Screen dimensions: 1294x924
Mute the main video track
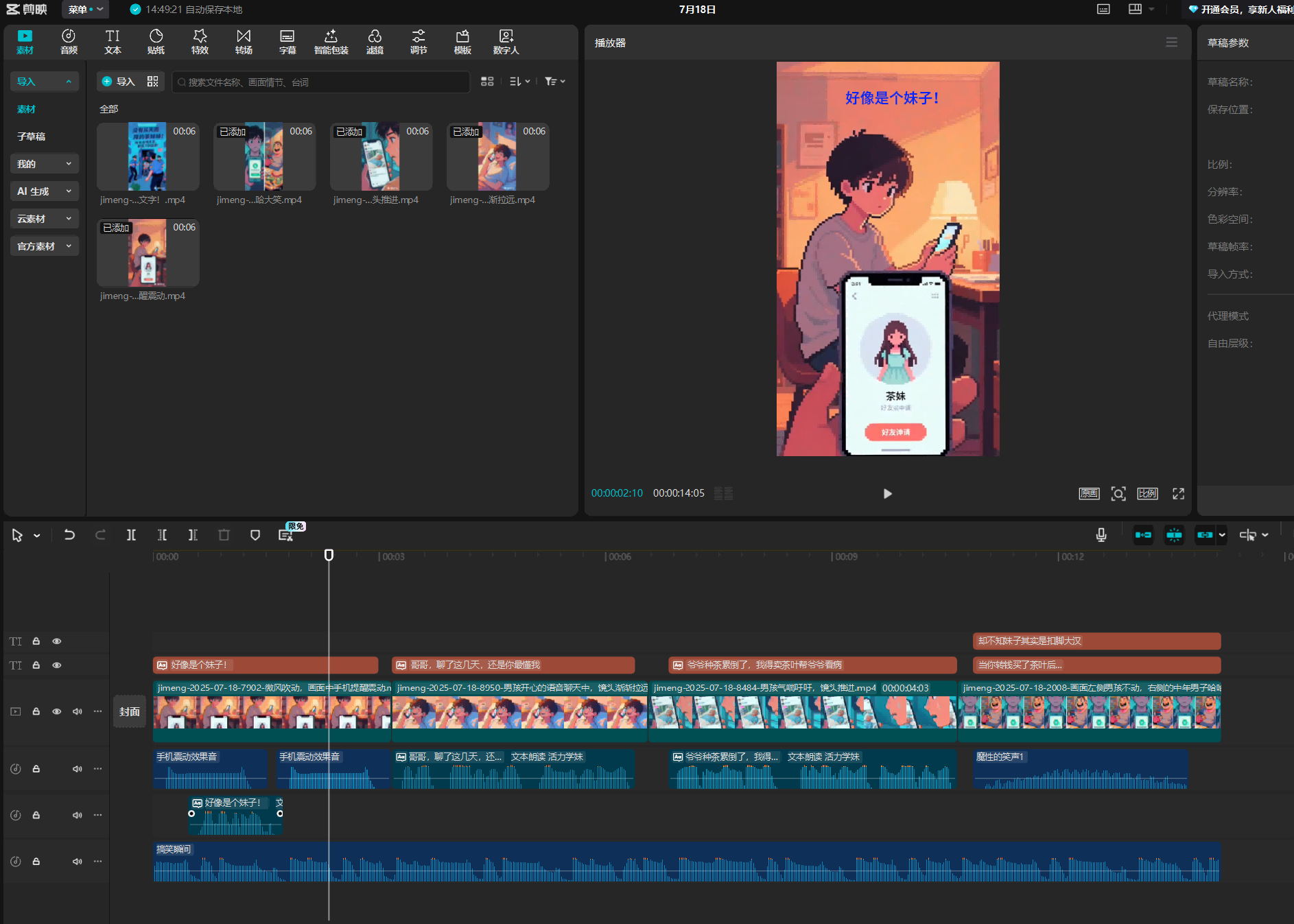click(78, 711)
